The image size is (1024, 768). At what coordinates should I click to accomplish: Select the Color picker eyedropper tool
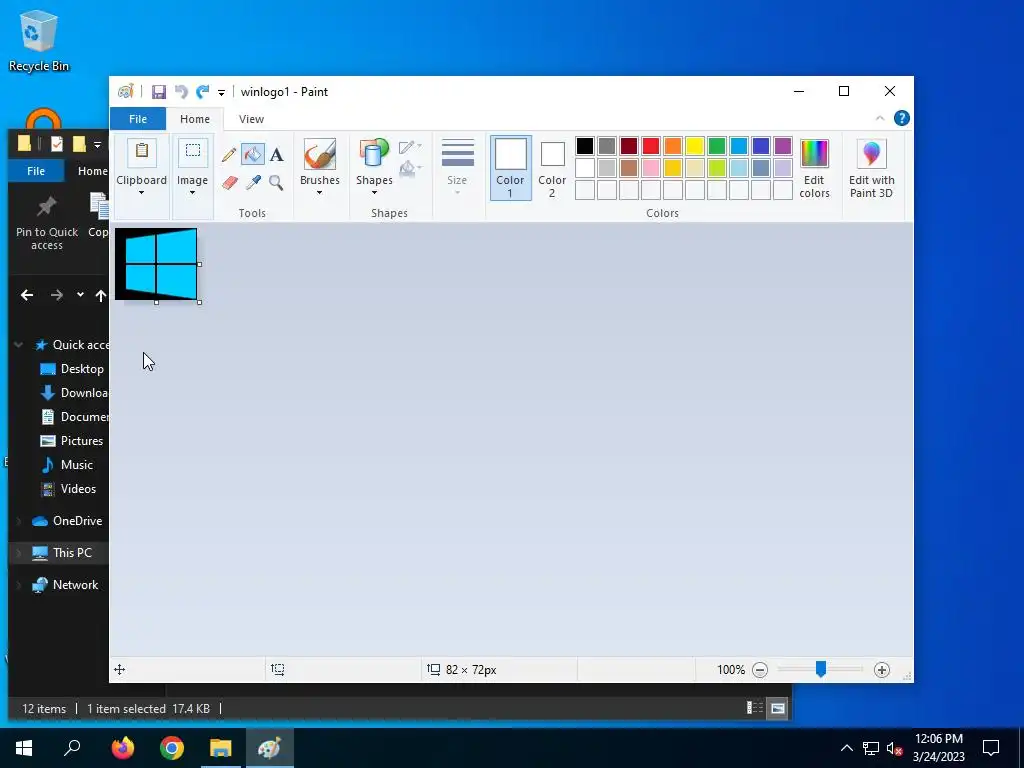[x=253, y=182]
